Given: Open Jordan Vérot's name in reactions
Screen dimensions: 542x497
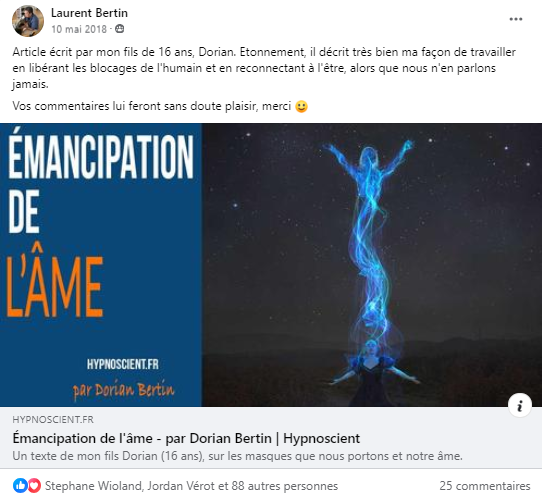Looking at the screenshot, I should (181, 486).
